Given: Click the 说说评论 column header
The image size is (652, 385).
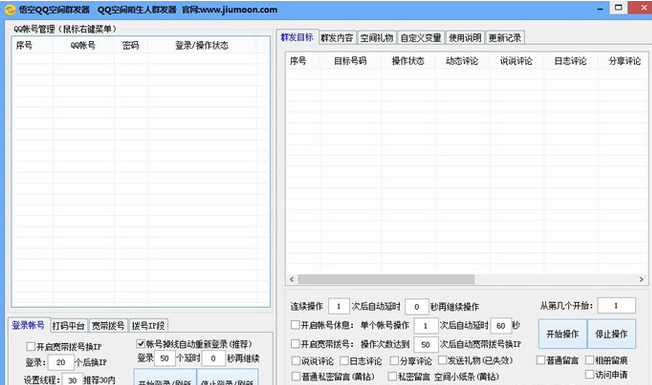Looking at the screenshot, I should pyautogui.click(x=516, y=61).
